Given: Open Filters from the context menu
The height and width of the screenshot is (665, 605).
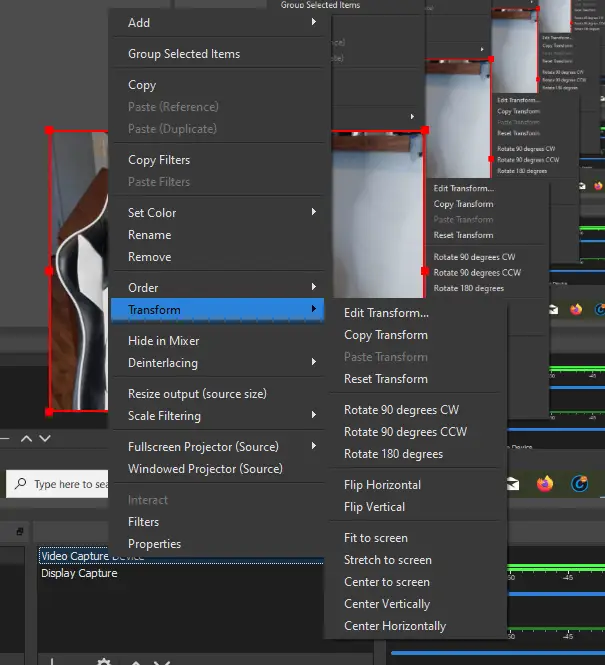Looking at the screenshot, I should 217,522.
